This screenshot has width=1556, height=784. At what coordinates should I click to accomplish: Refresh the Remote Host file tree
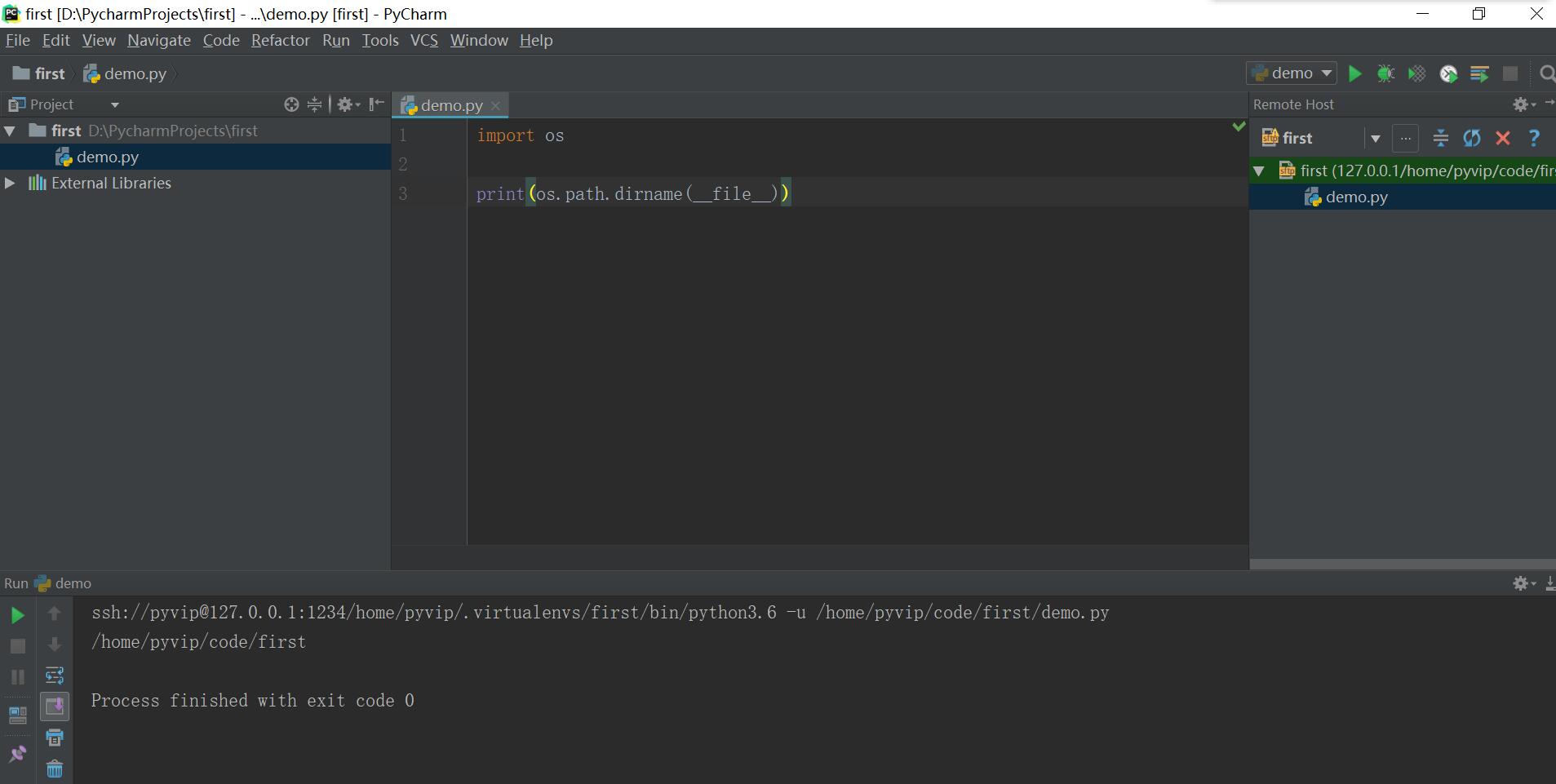pos(1472,138)
